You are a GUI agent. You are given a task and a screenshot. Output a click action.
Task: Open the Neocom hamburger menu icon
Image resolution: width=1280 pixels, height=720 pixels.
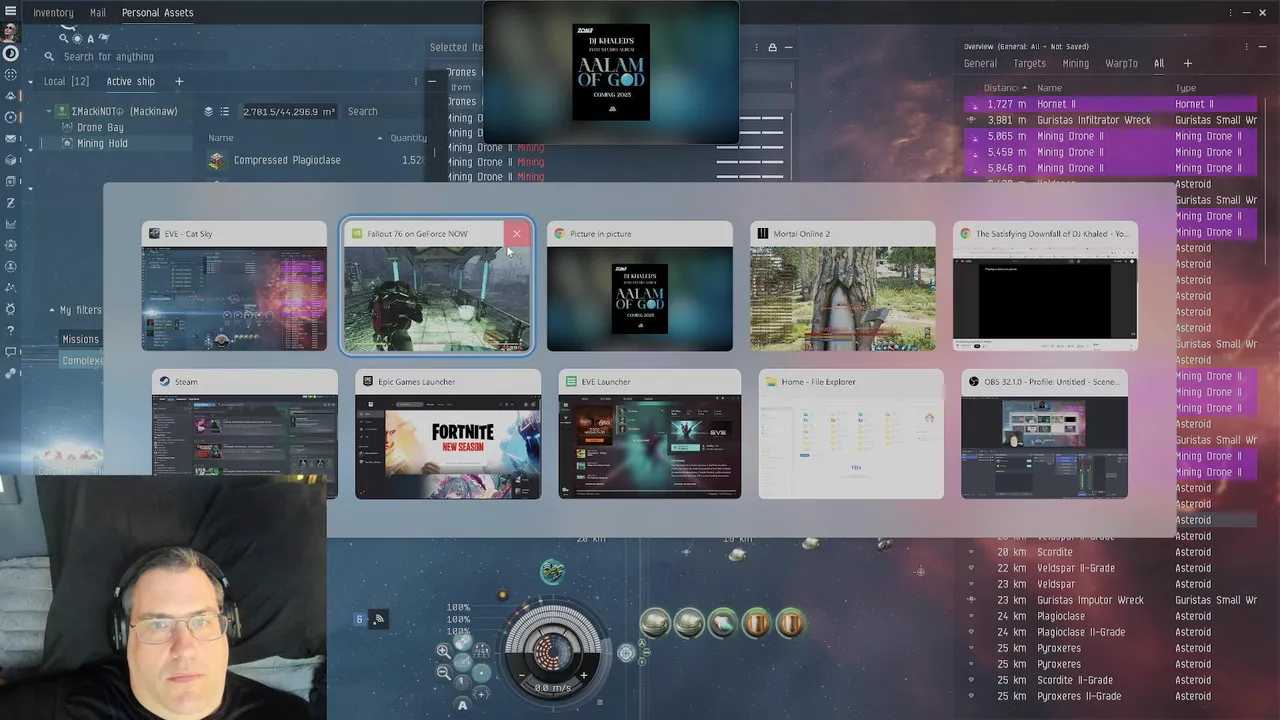click(11, 12)
